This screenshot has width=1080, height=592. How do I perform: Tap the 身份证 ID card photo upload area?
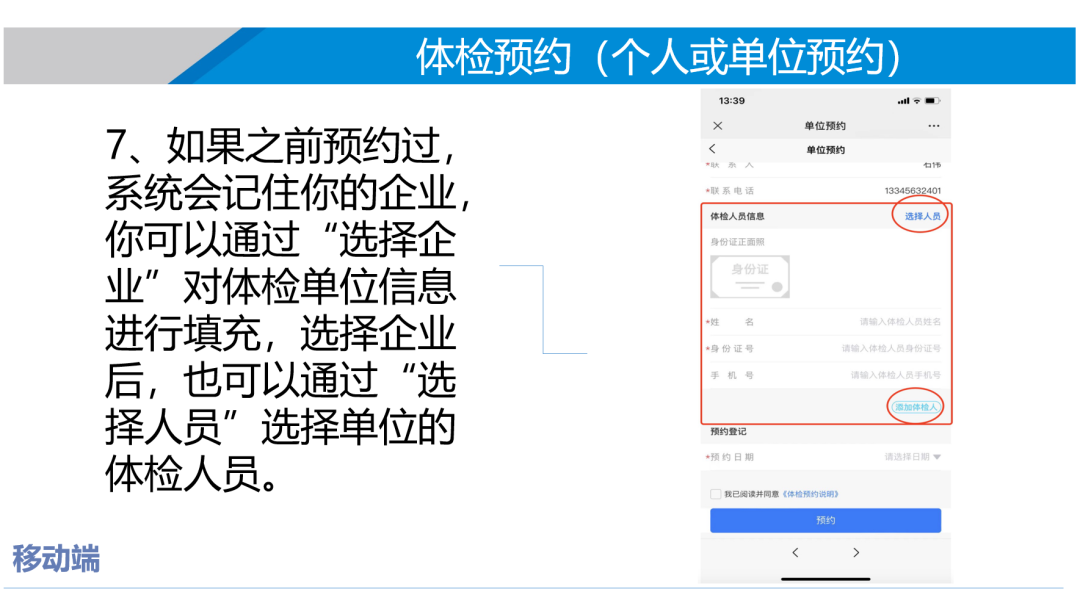tap(750, 277)
